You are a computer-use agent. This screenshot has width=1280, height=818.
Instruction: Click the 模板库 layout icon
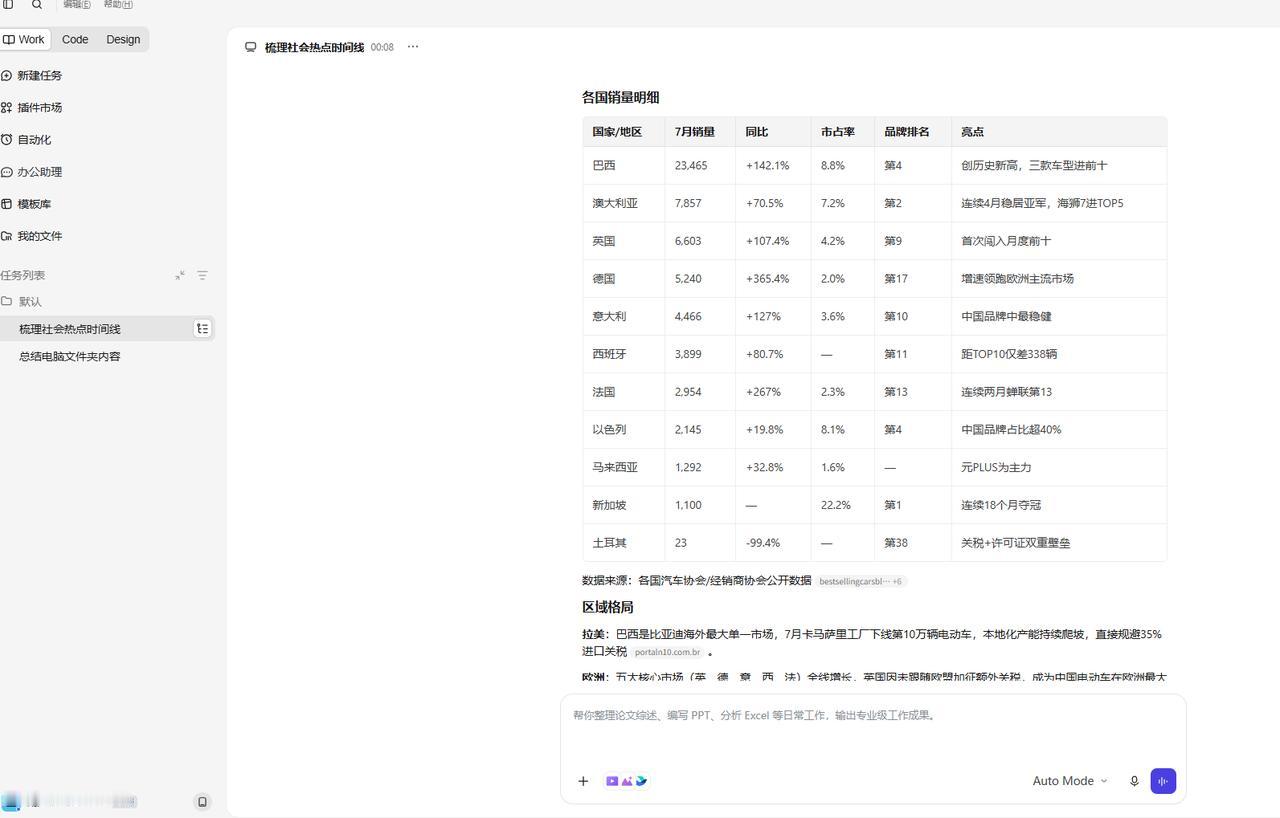pos(6,204)
